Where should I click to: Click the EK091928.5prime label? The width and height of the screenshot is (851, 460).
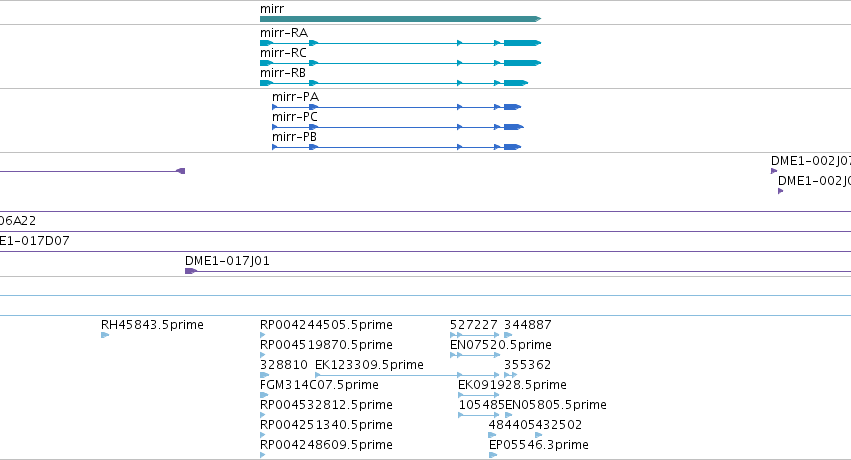[x=512, y=385]
